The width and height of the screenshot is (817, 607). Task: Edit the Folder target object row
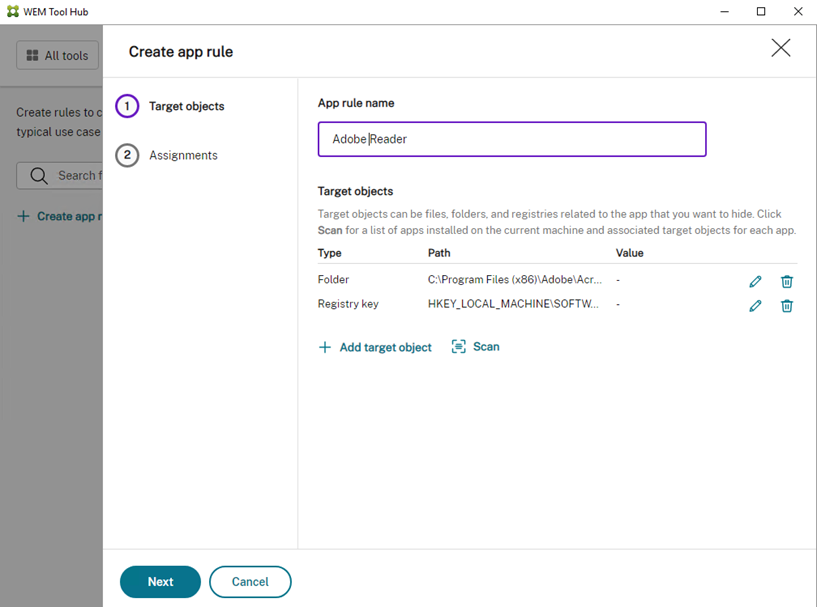pos(755,282)
